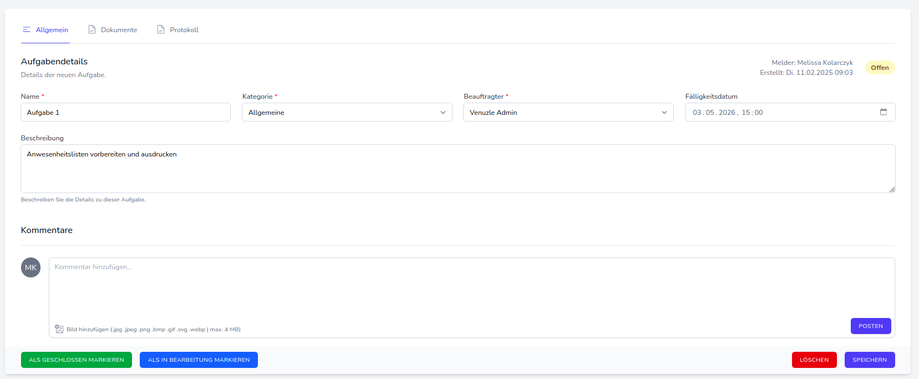Click the Kommentar hinzufügen text box
This screenshot has width=919, height=379.
pos(472,298)
